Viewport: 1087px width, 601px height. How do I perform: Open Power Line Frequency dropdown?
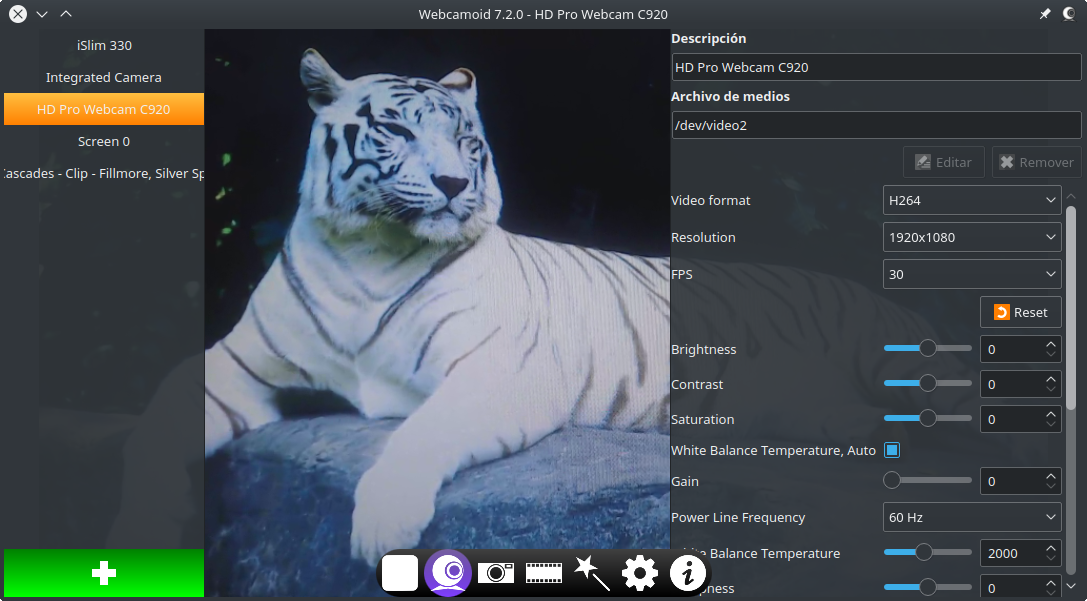point(971,517)
